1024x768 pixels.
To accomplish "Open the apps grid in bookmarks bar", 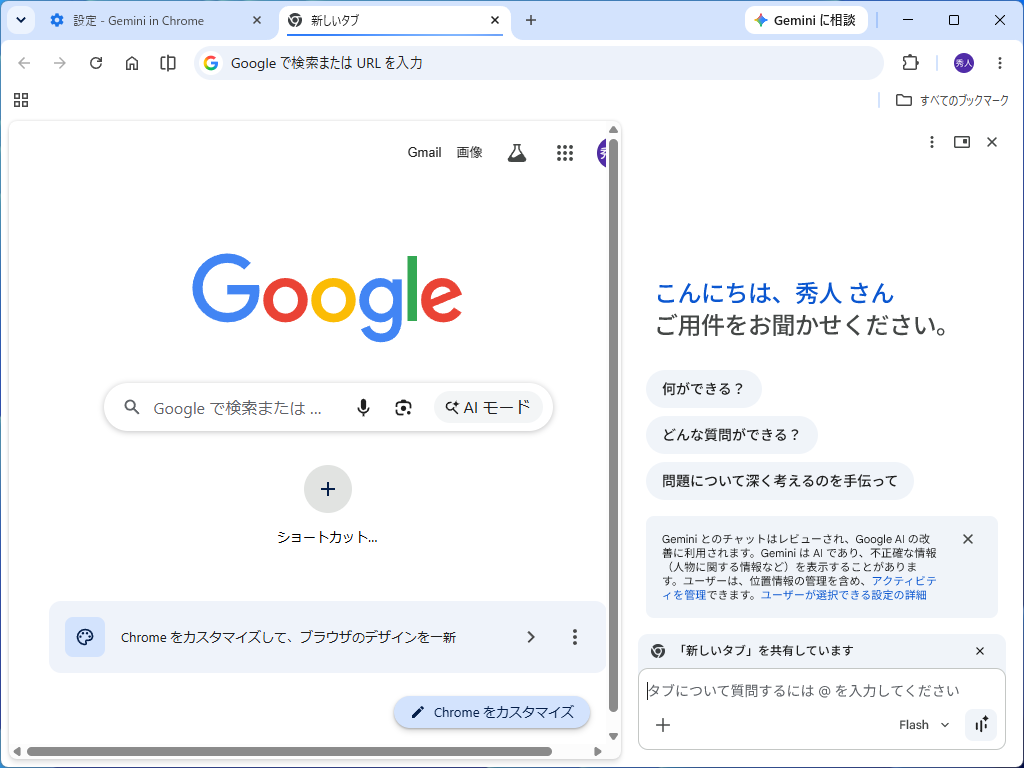I will coord(21,100).
